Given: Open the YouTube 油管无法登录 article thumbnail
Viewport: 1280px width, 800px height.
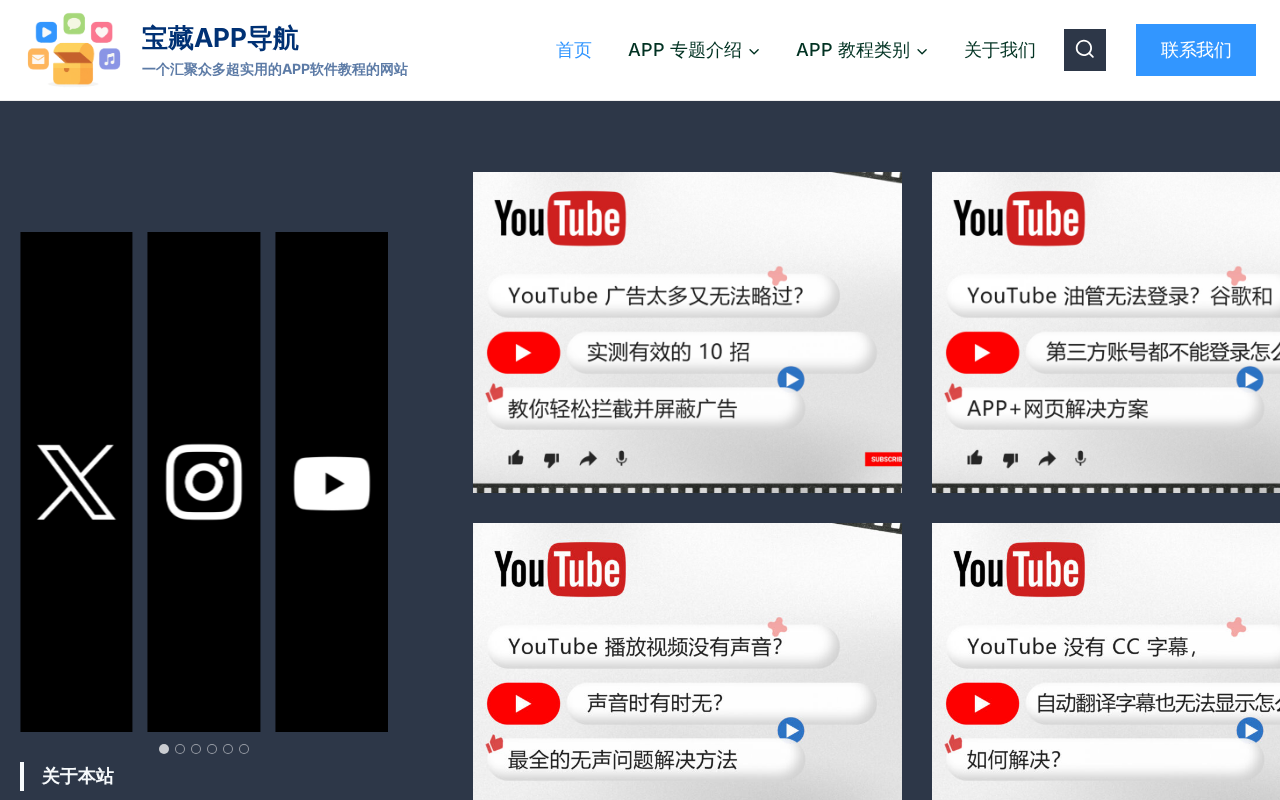Looking at the screenshot, I should pyautogui.click(x=1106, y=333).
